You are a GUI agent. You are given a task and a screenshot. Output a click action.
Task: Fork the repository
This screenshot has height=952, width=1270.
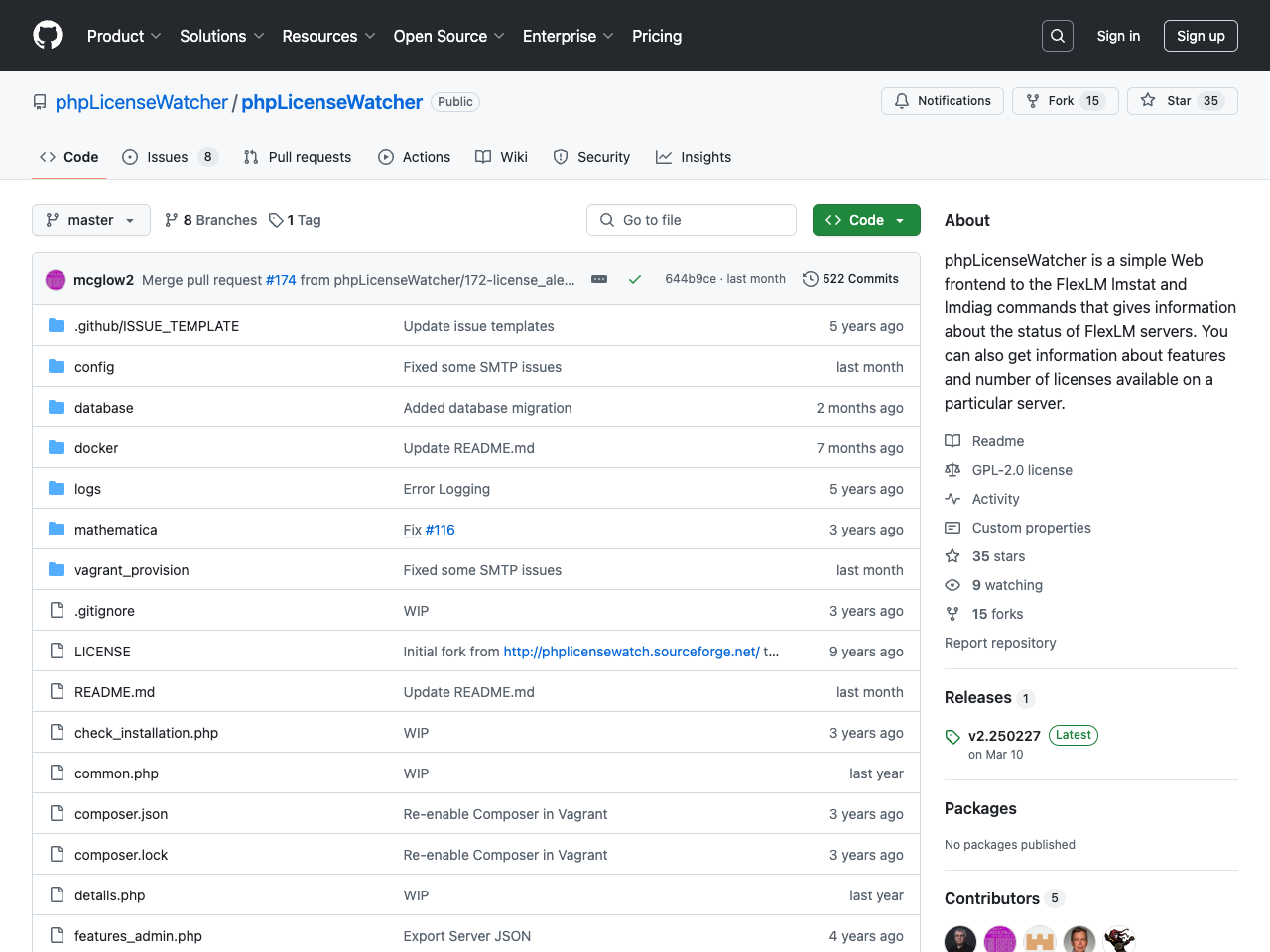1066,101
